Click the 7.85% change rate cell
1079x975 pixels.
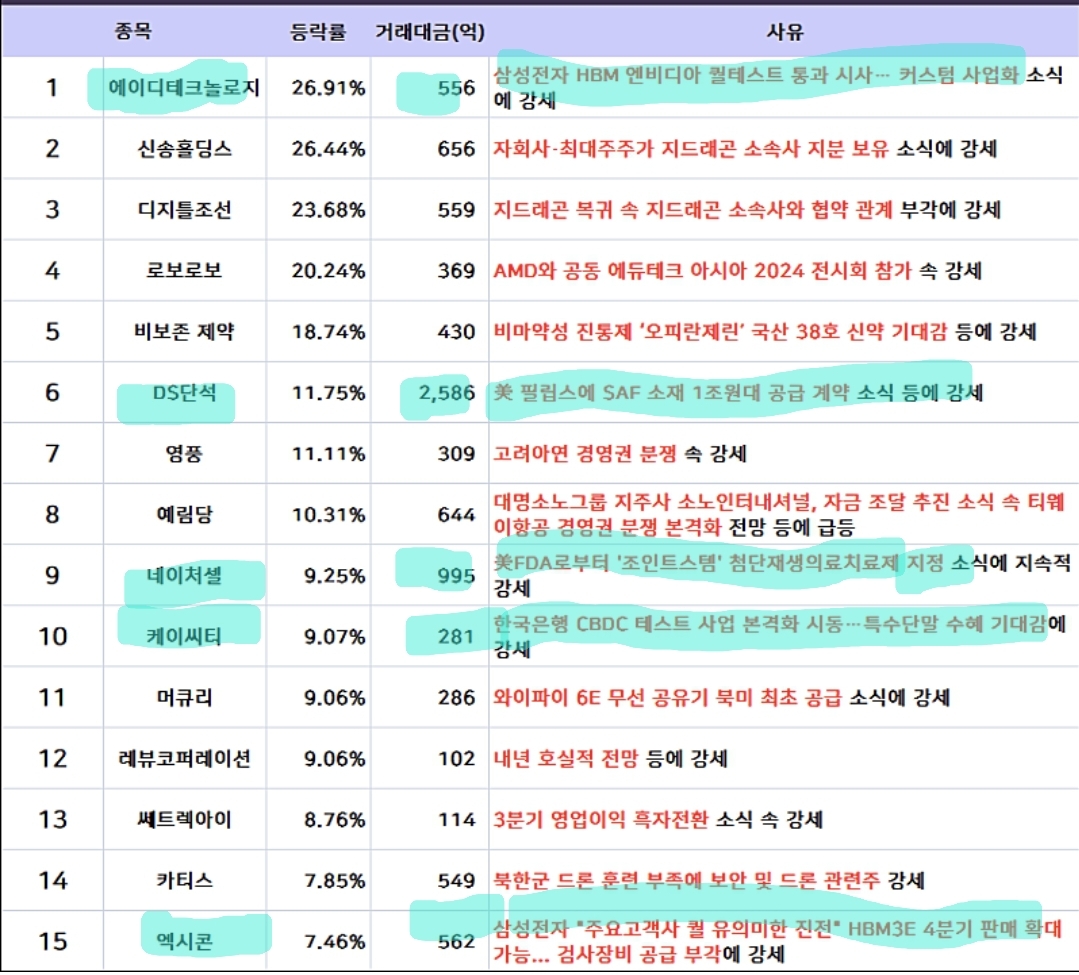point(334,881)
